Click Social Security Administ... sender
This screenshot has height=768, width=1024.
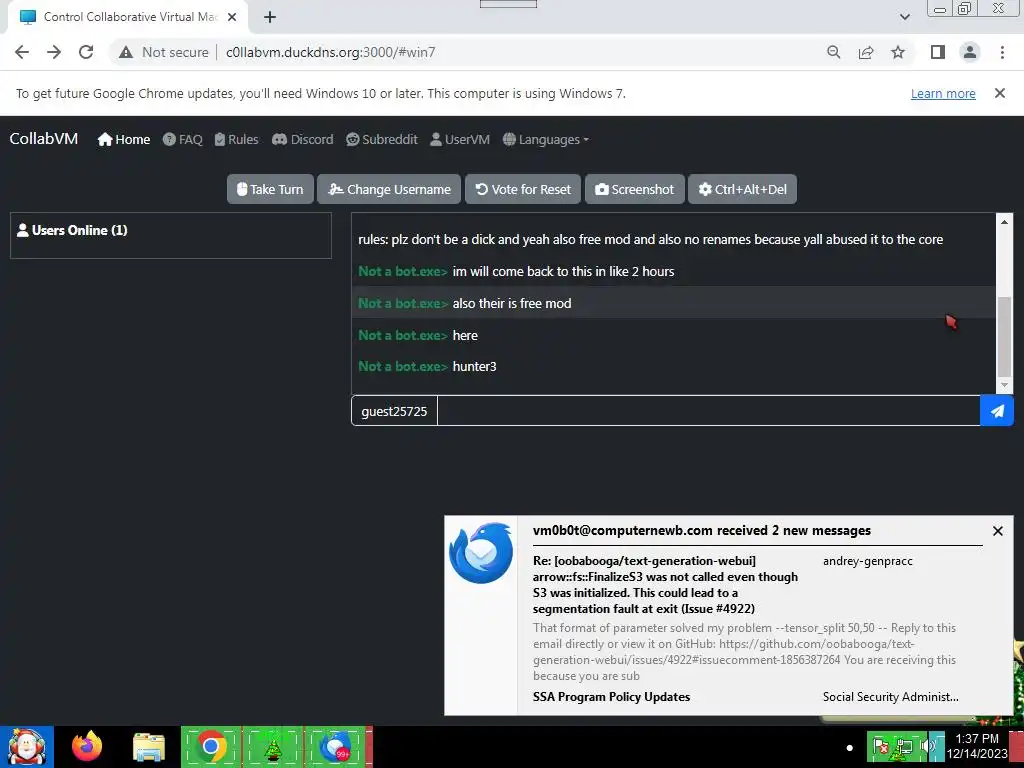click(x=890, y=697)
